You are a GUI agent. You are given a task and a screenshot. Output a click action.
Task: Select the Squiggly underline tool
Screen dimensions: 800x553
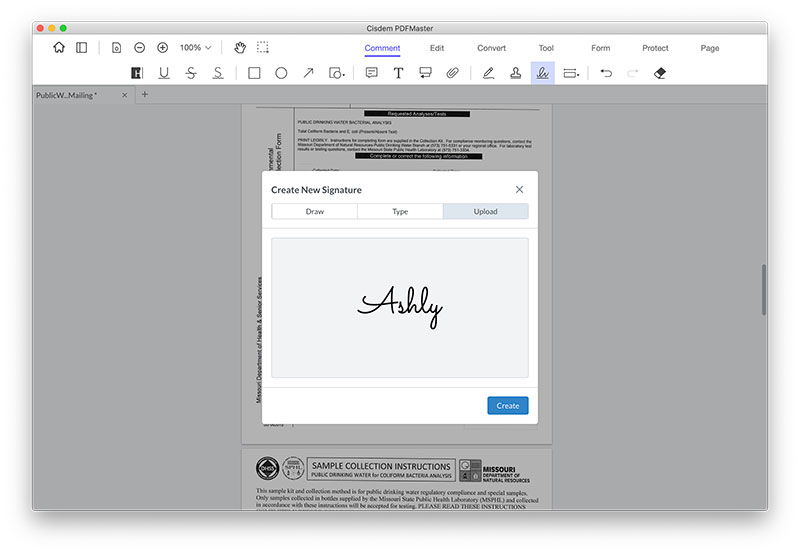(218, 73)
